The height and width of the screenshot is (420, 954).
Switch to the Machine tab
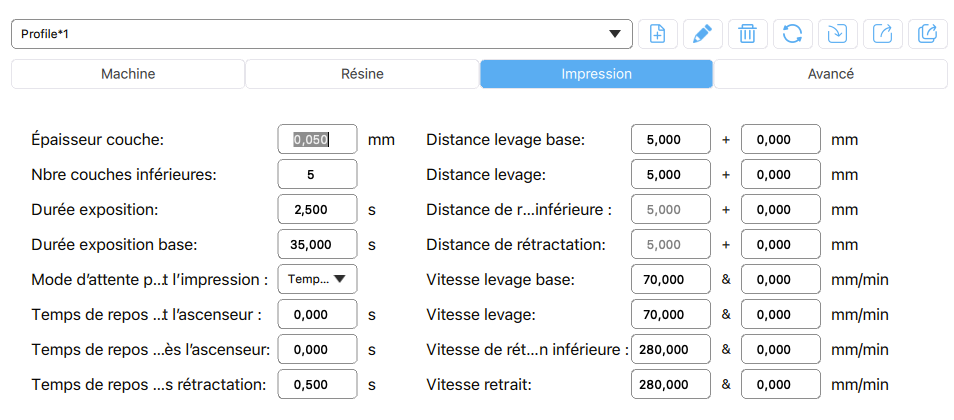tap(128, 74)
